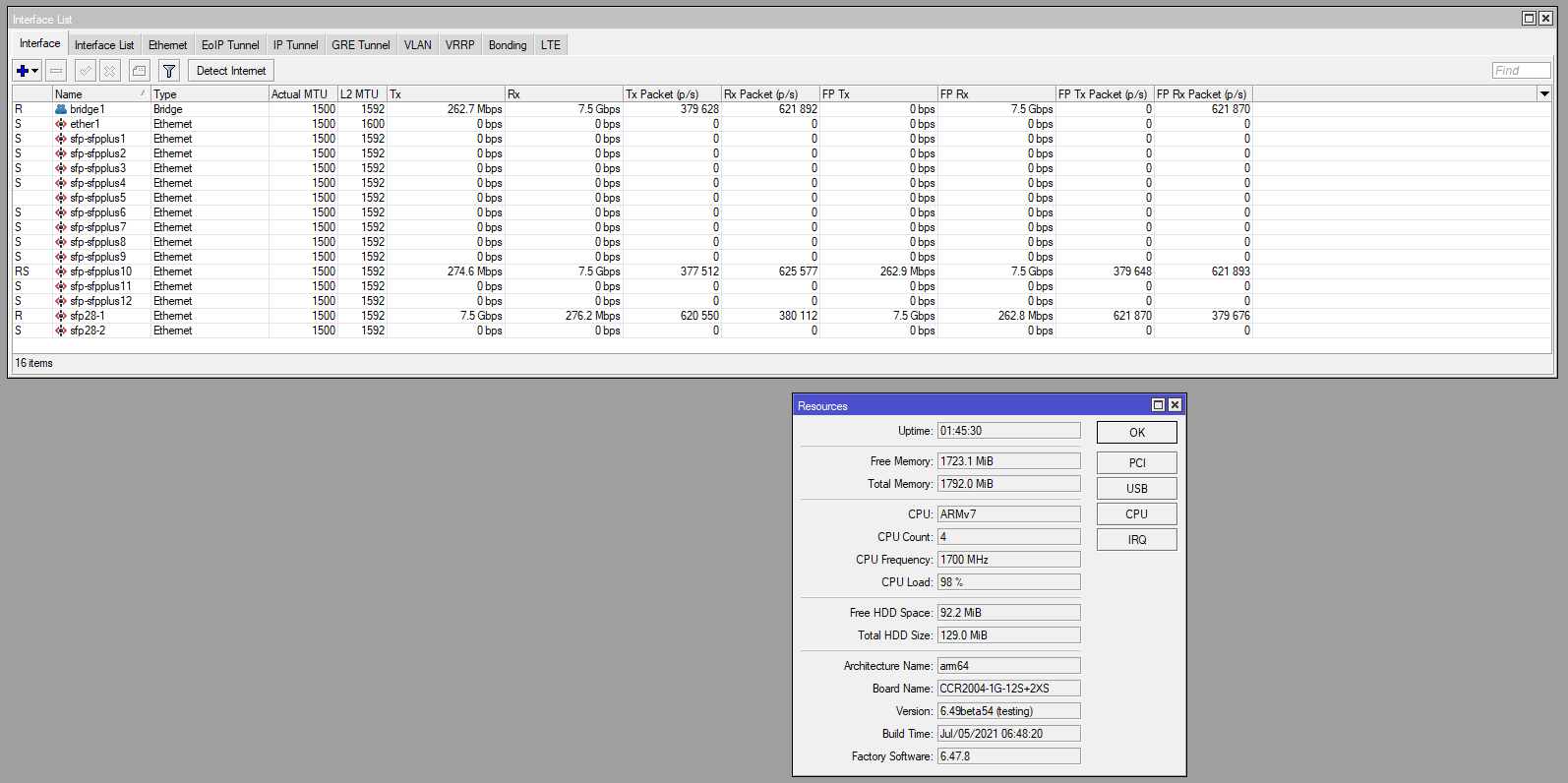1568x783 pixels.
Task: Click the Find search field
Action: point(1522,71)
